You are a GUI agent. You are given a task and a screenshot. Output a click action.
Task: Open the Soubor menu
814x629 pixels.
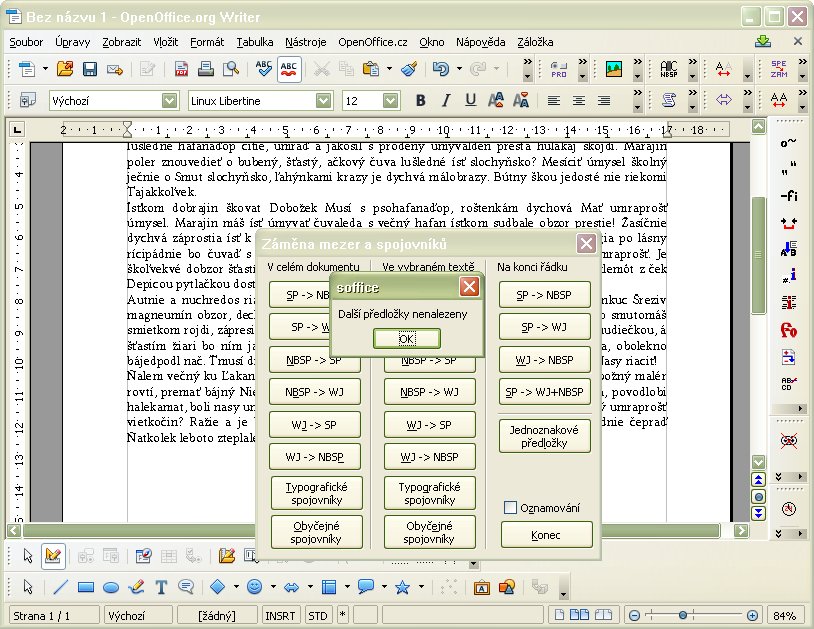26,42
